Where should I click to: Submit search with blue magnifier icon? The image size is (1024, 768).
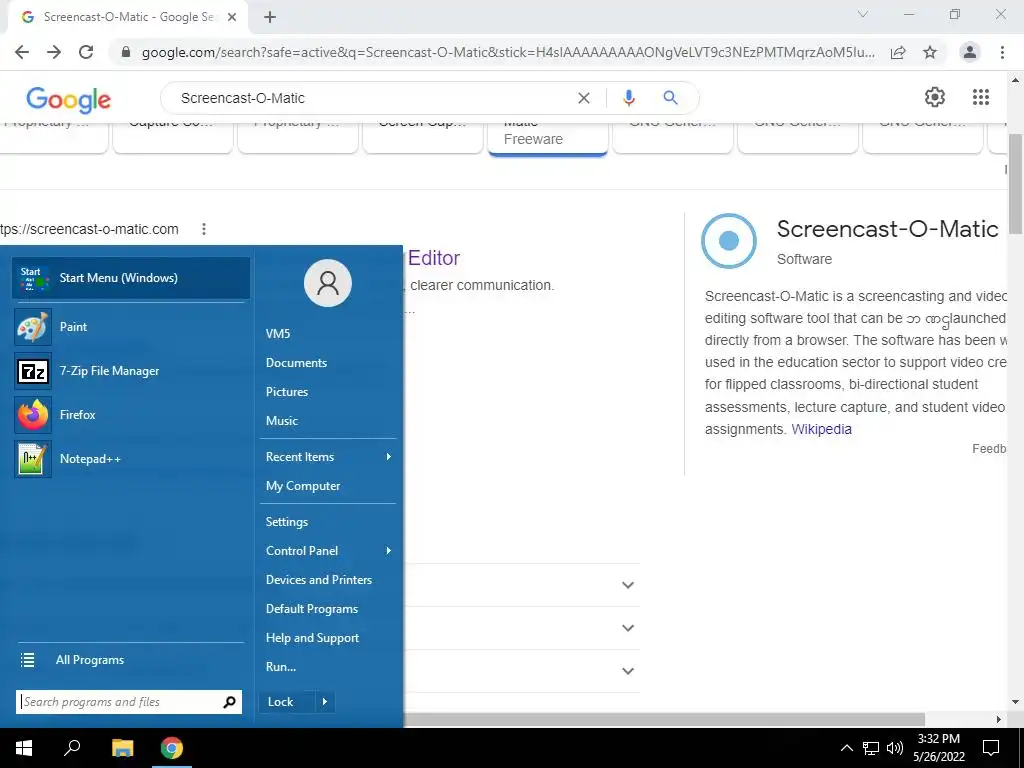tap(670, 98)
